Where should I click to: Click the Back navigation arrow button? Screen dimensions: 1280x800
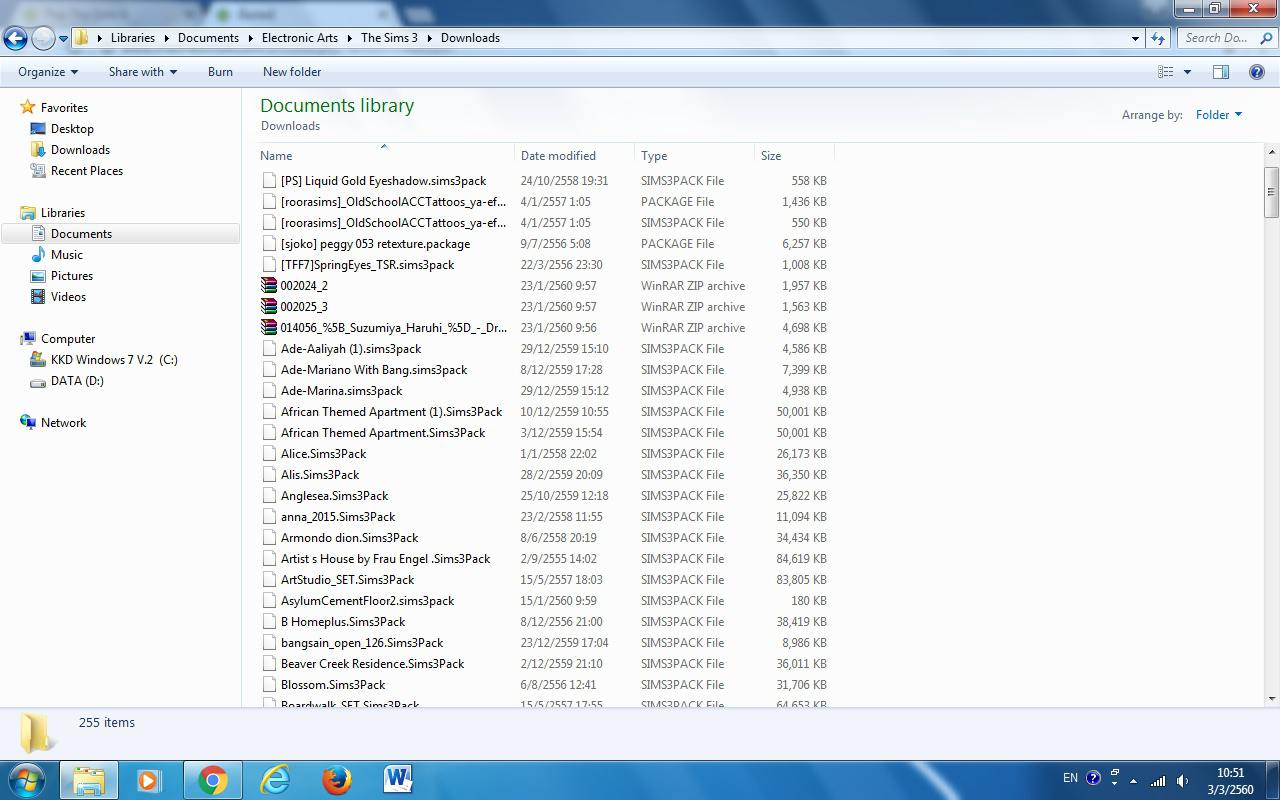pyautogui.click(x=15, y=39)
